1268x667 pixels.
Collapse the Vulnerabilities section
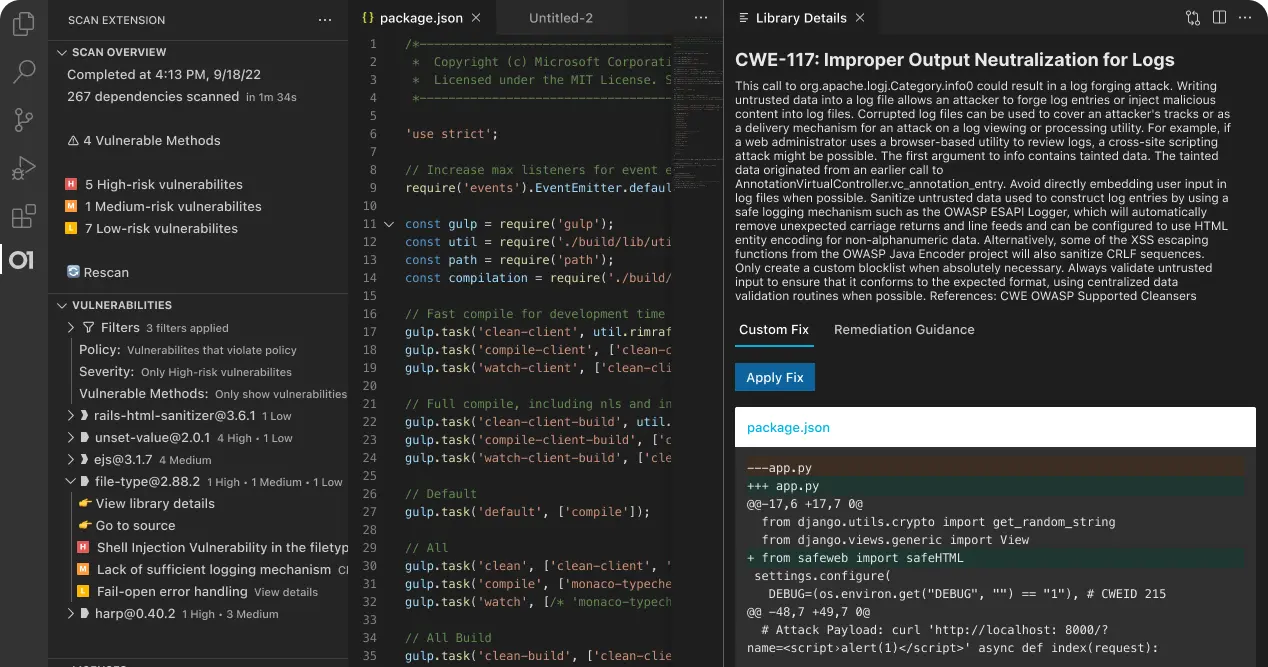tap(62, 305)
